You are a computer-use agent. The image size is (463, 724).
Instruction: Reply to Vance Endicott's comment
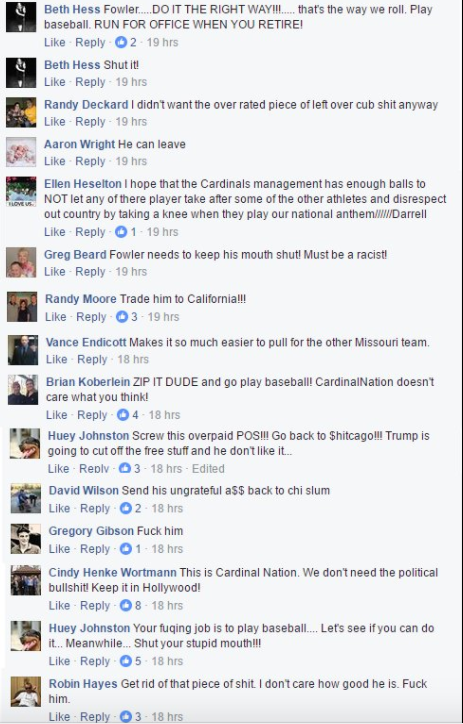coord(92,360)
